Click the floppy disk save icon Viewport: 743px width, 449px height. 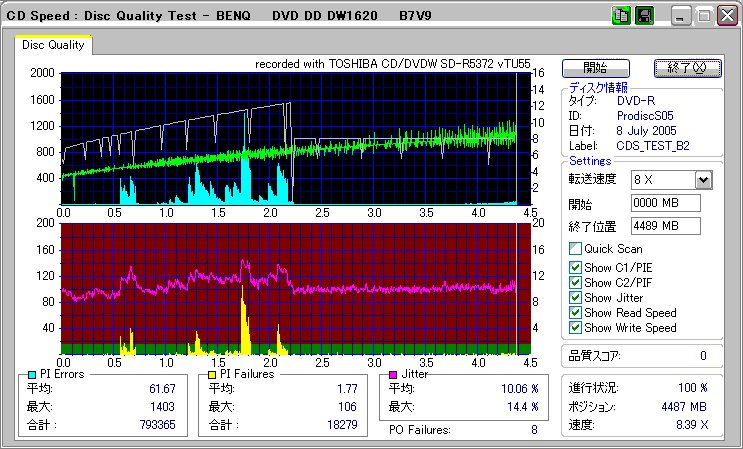[644, 16]
